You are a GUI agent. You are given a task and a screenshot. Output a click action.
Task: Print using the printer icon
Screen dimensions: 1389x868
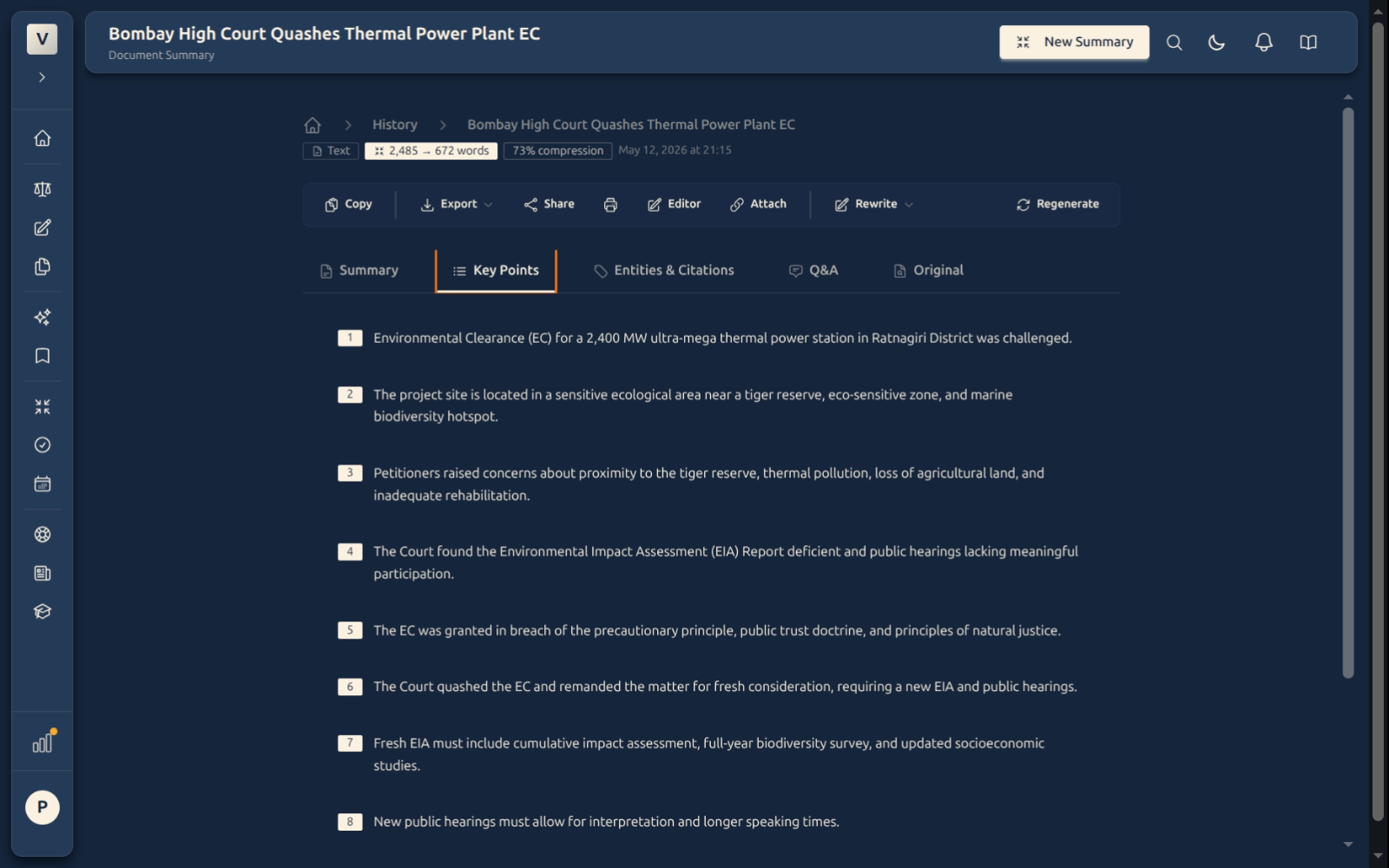click(610, 205)
